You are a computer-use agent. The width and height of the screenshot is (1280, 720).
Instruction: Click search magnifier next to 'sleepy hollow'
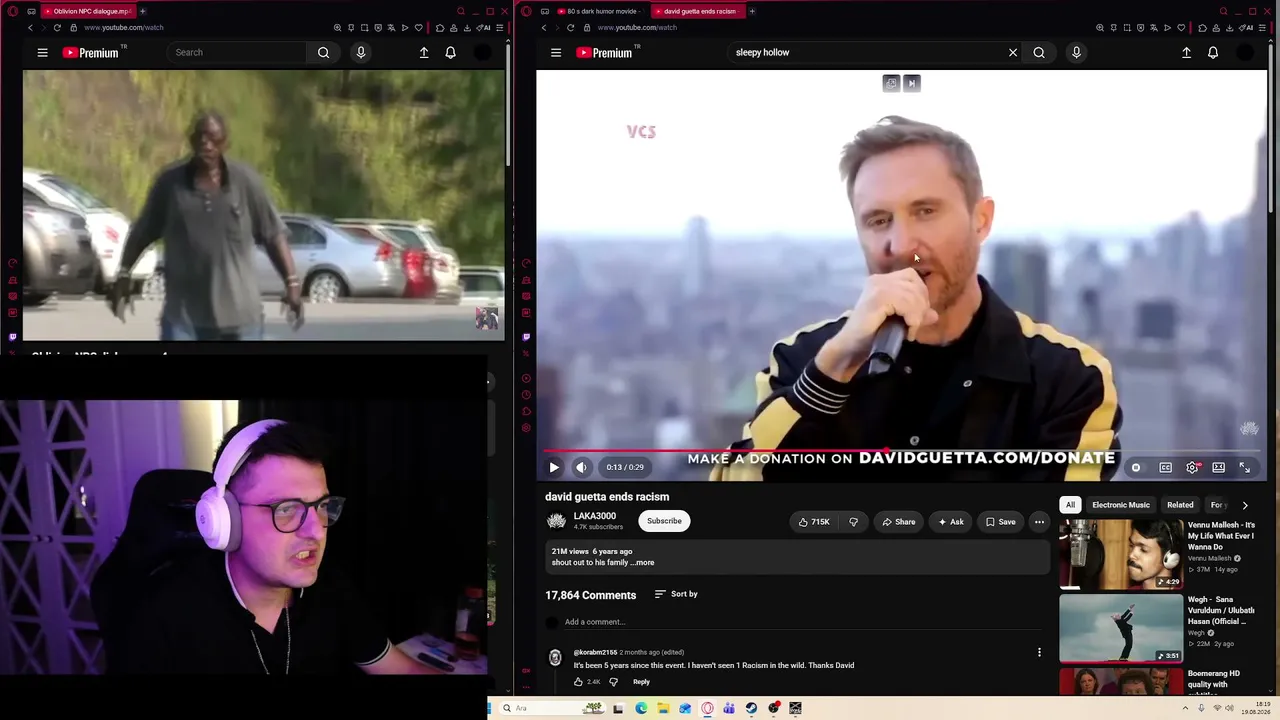point(1039,53)
